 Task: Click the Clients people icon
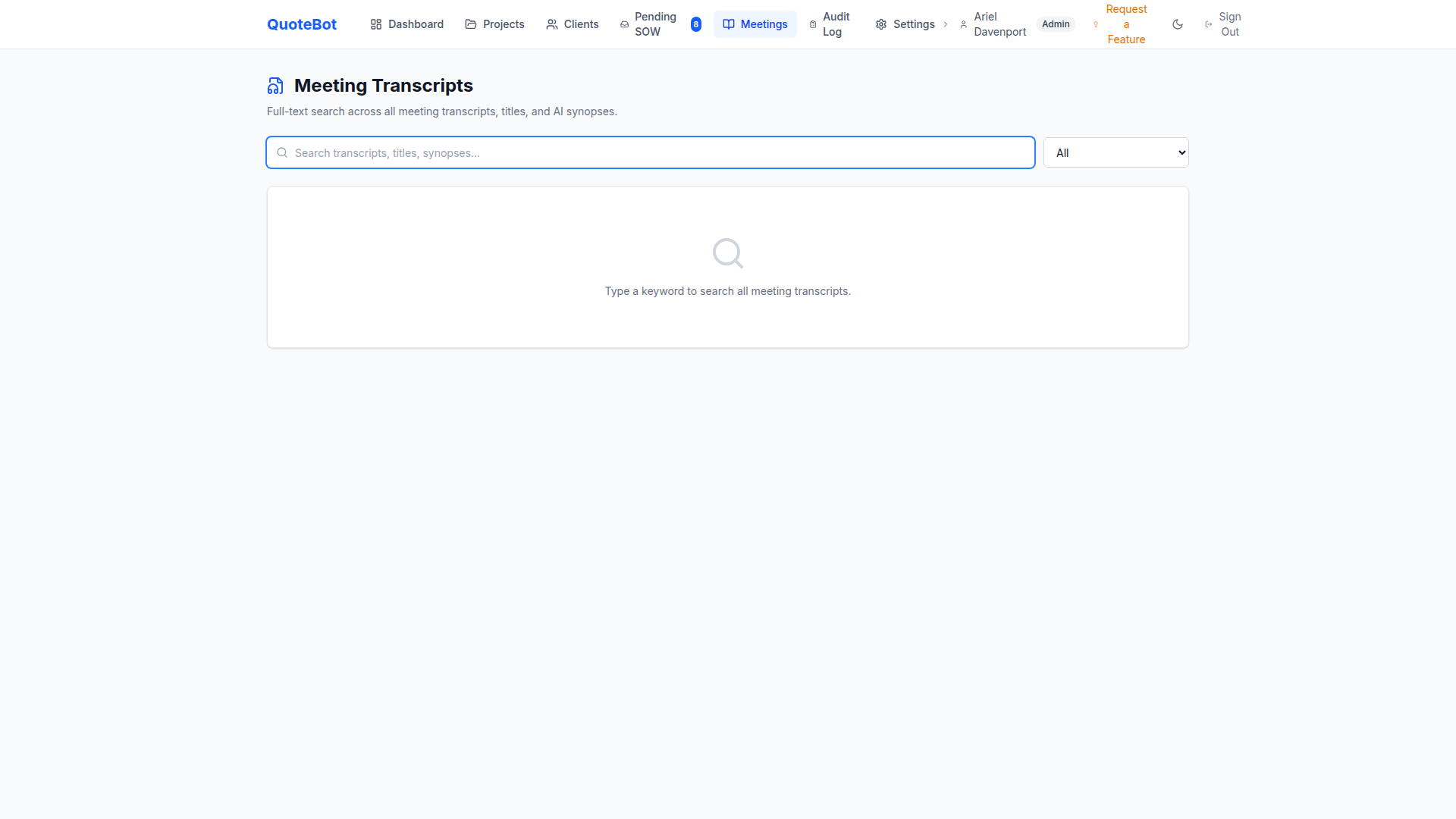coord(551,24)
